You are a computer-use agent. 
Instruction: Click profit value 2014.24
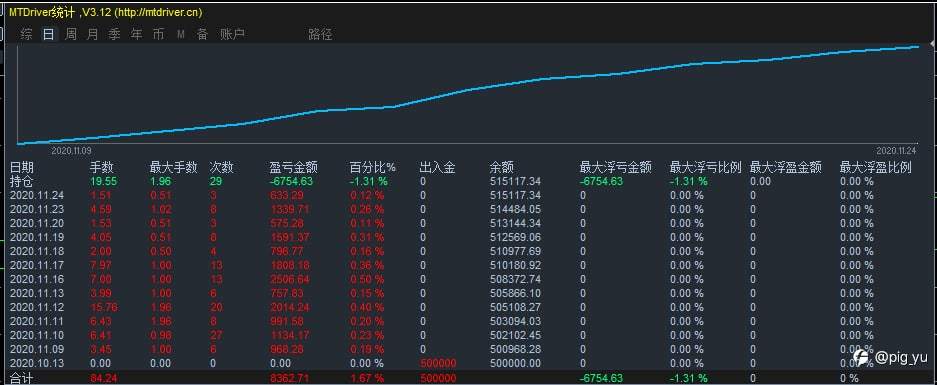pos(290,307)
